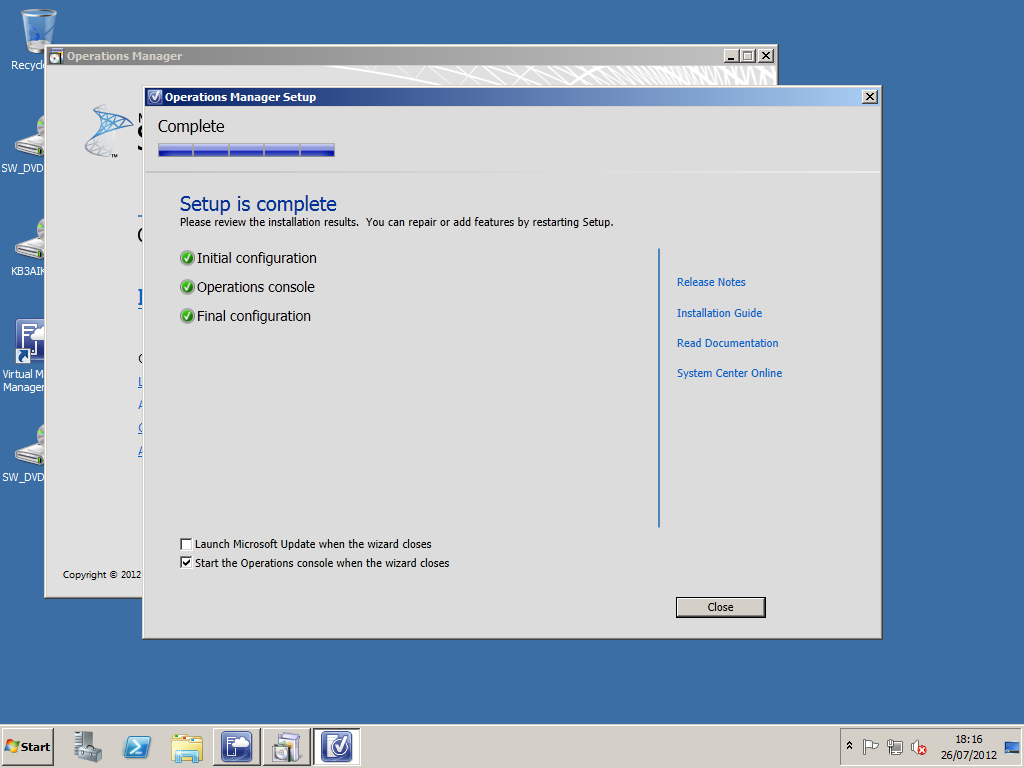1024x768 pixels.
Task: Click the Show desktop button in taskbar
Action: 1012,746
